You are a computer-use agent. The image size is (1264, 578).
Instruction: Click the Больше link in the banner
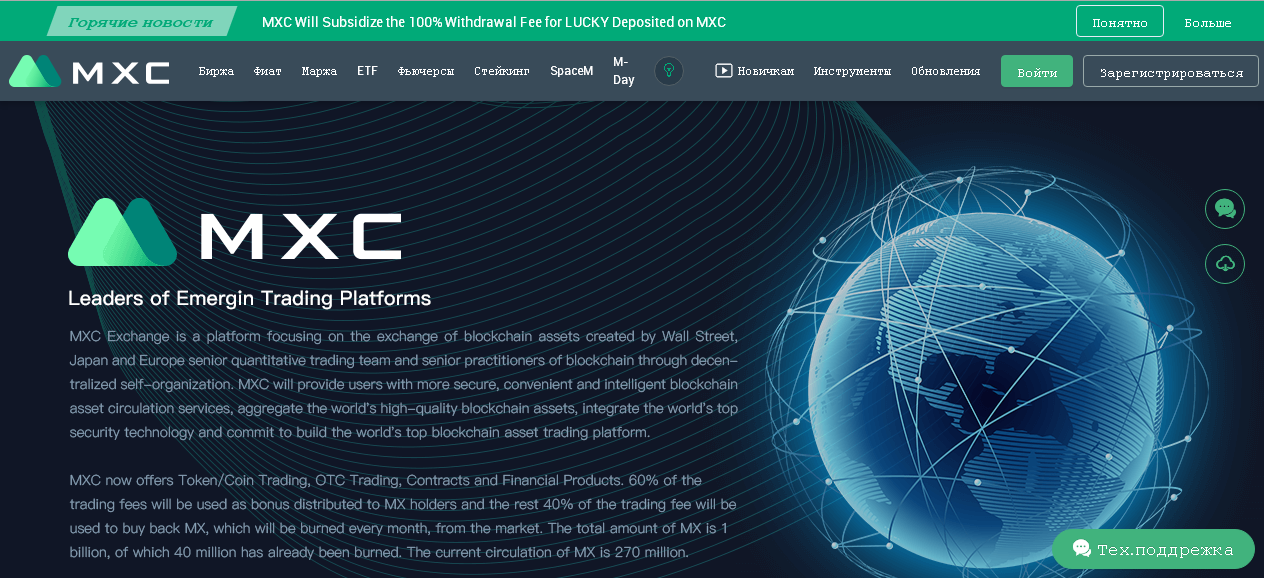pos(1208,22)
